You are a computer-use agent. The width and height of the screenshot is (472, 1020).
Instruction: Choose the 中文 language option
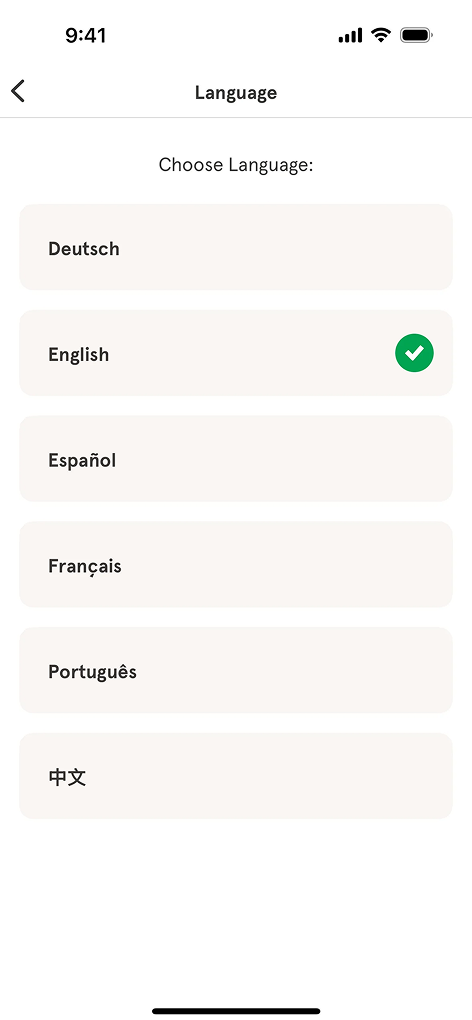pos(236,777)
